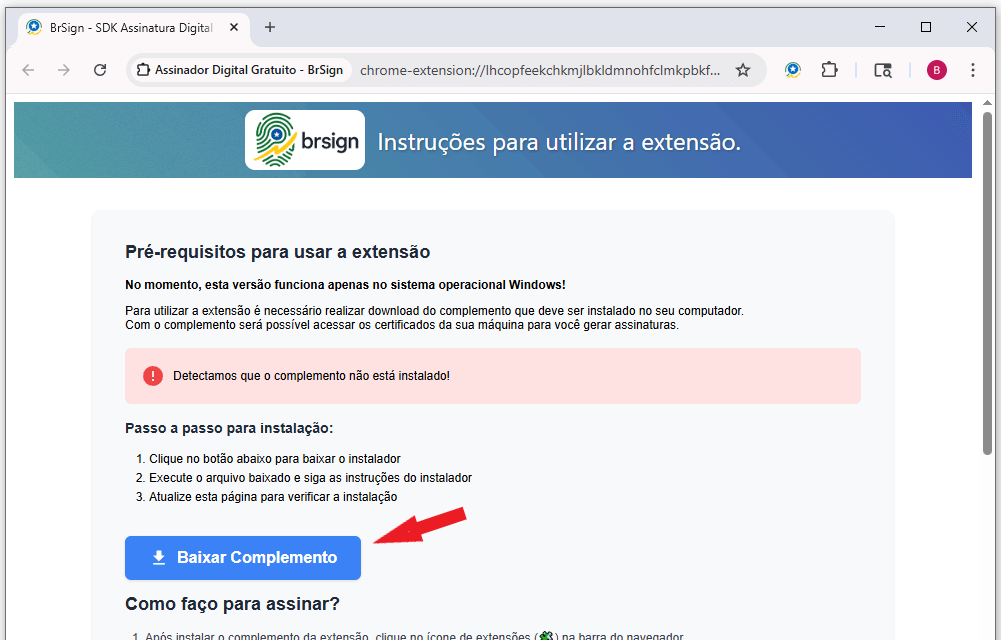Click the Windows-only notice in bold text
Viewport: 1001px width, 640px height.
(345, 285)
